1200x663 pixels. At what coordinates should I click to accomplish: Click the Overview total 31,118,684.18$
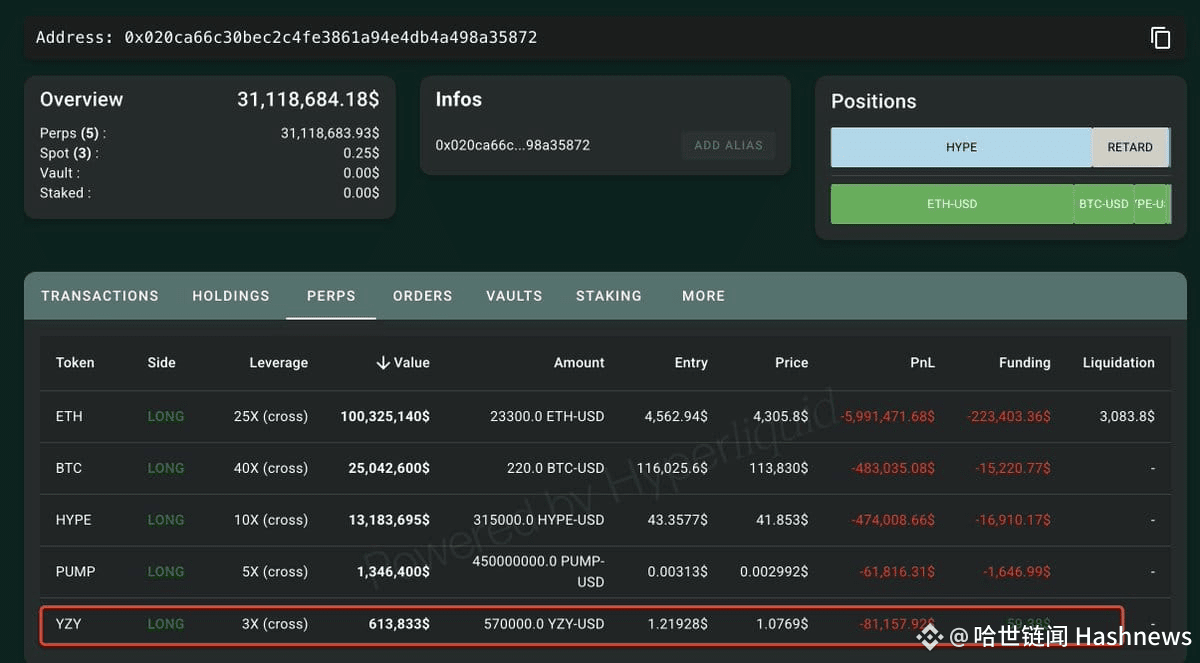tap(308, 100)
